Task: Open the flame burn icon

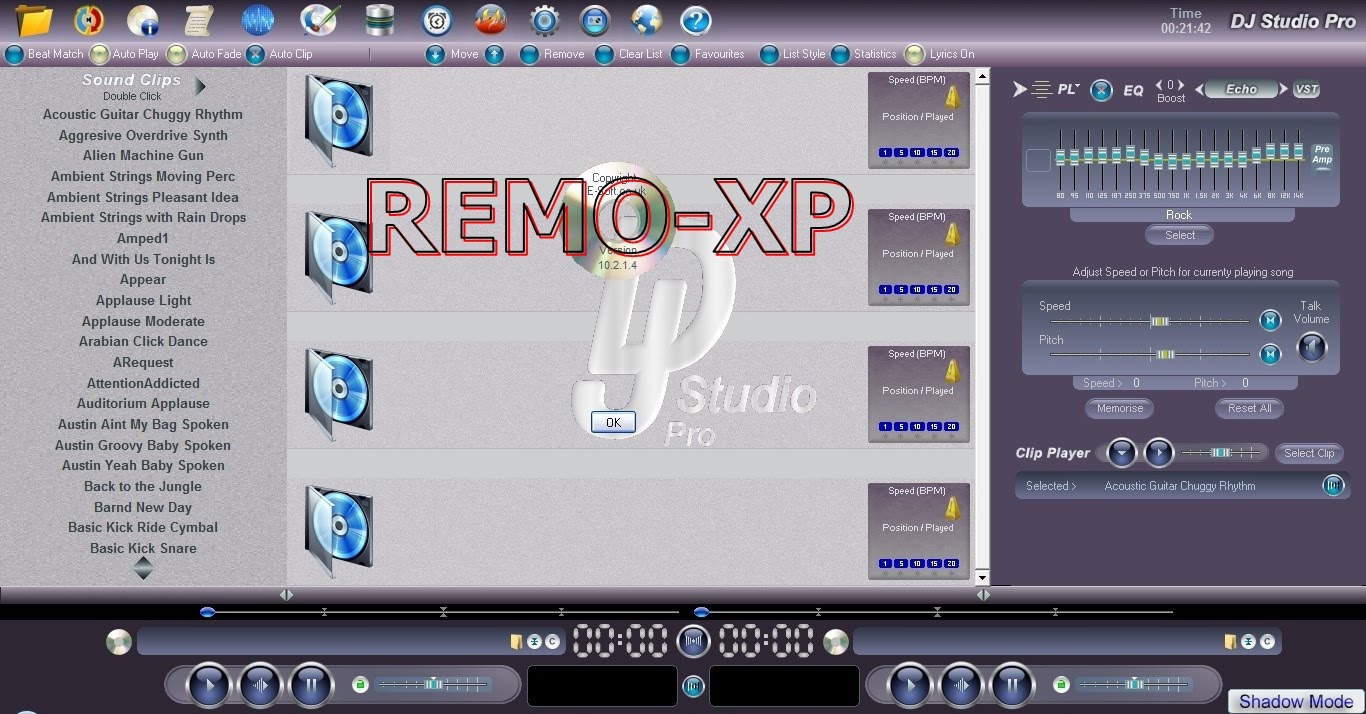Action: click(489, 19)
